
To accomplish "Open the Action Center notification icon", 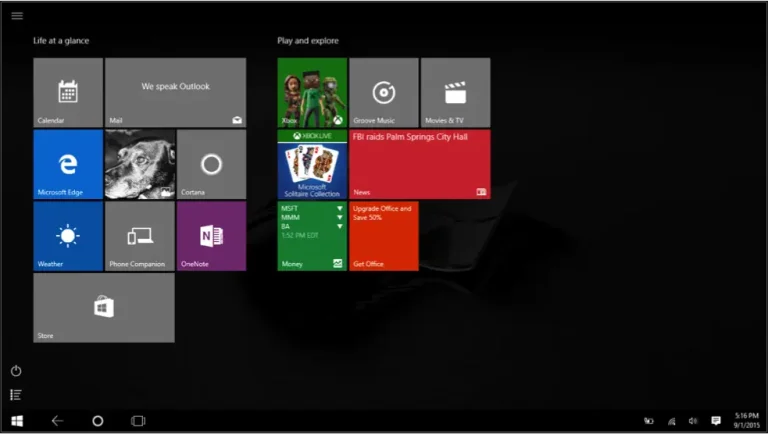I will click(x=716, y=421).
